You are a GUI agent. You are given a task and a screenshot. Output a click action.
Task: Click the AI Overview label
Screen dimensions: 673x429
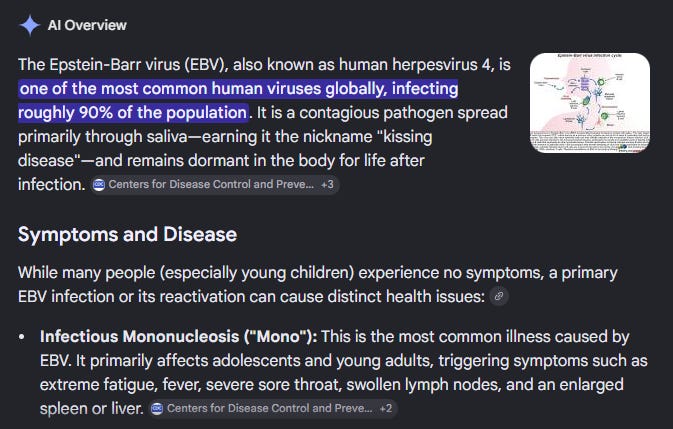(x=87, y=25)
